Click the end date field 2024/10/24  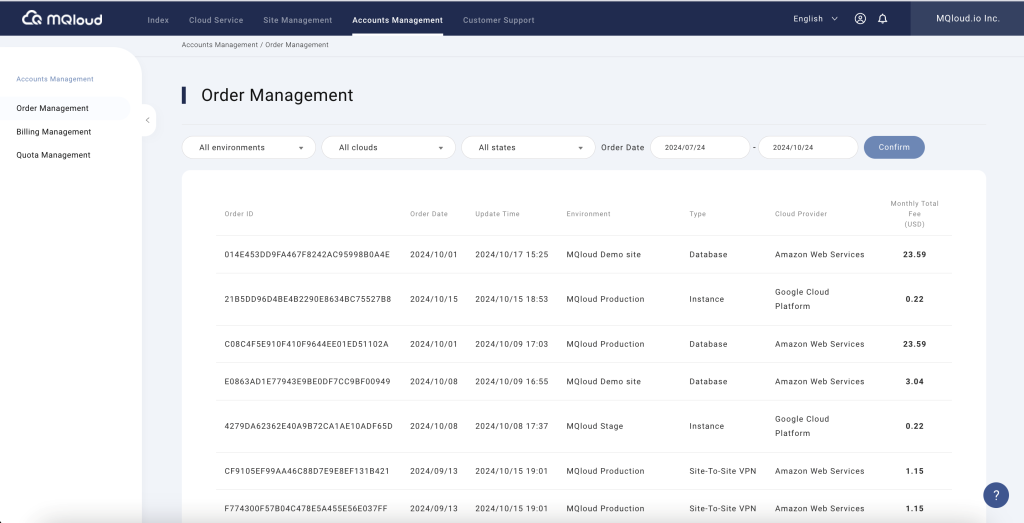click(x=808, y=148)
